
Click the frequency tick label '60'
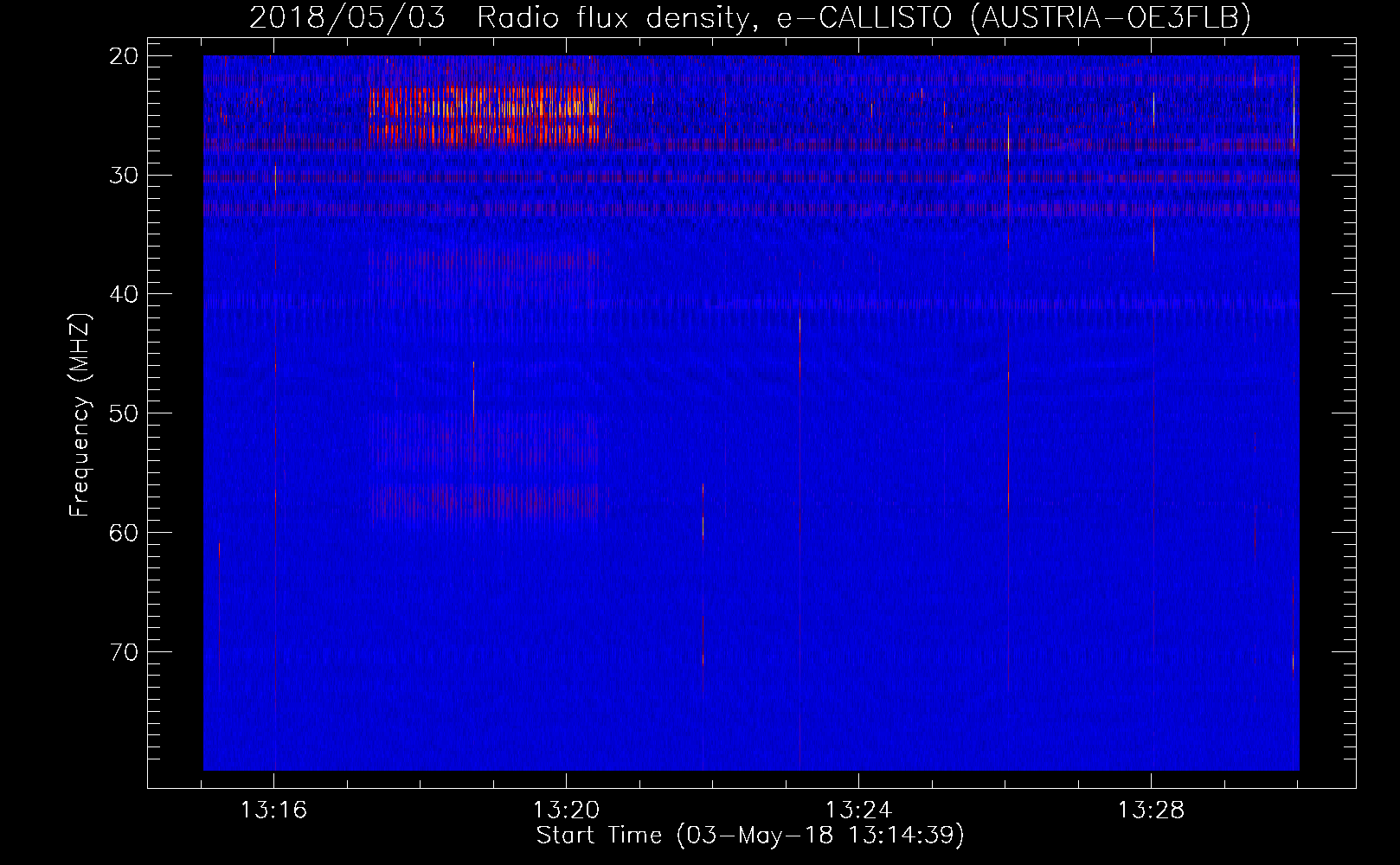tap(125, 533)
